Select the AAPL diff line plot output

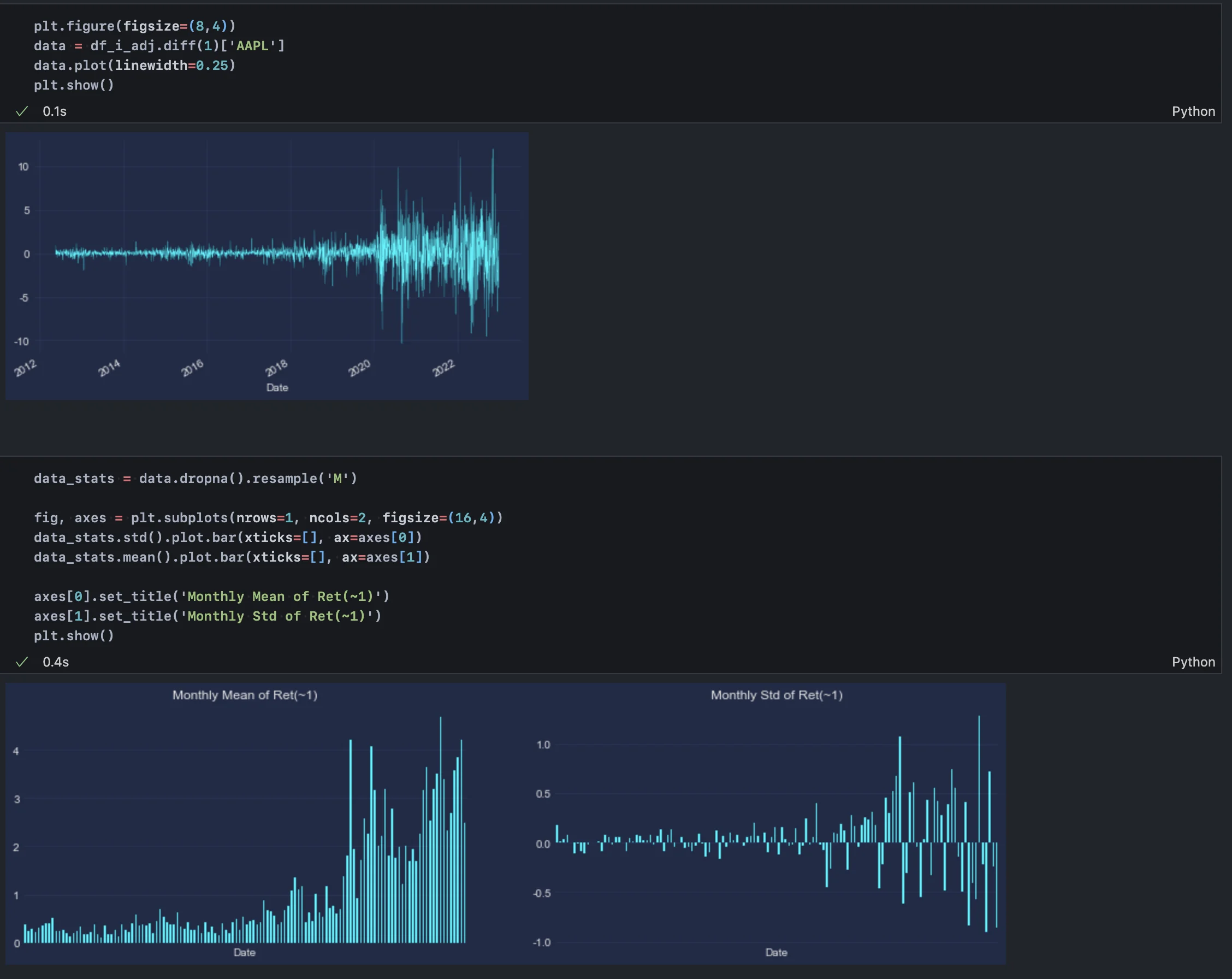pyautogui.click(x=267, y=266)
